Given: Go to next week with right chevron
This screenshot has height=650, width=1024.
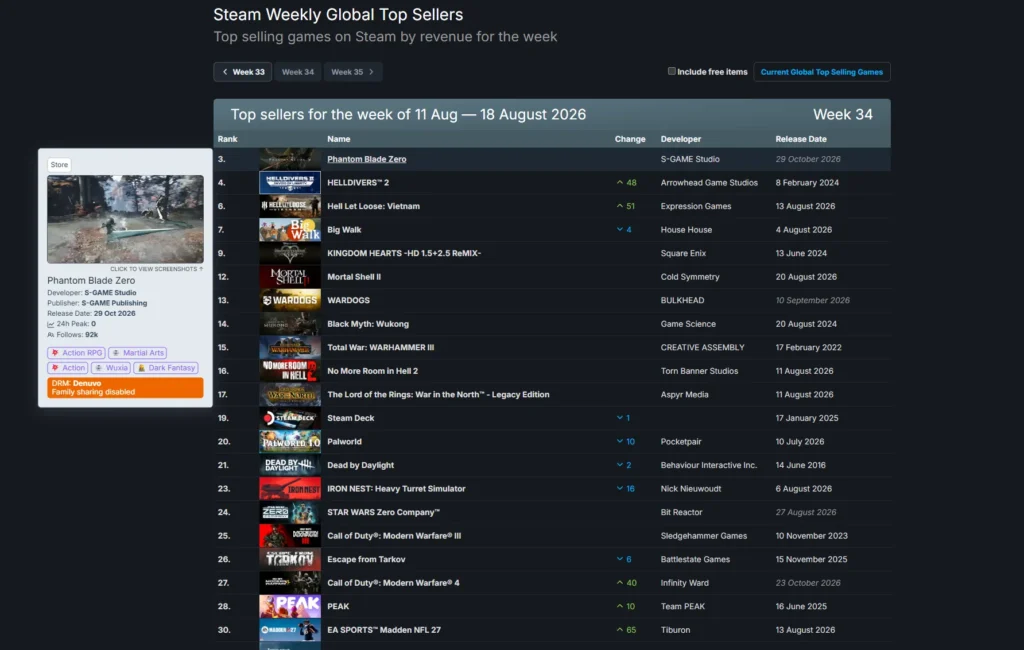Looking at the screenshot, I should [372, 72].
